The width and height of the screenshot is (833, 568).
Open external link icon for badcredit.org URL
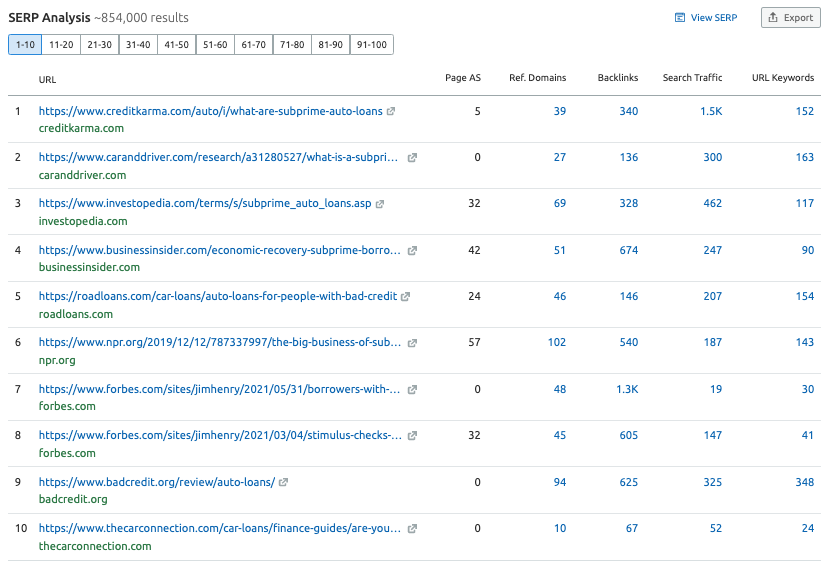283,482
